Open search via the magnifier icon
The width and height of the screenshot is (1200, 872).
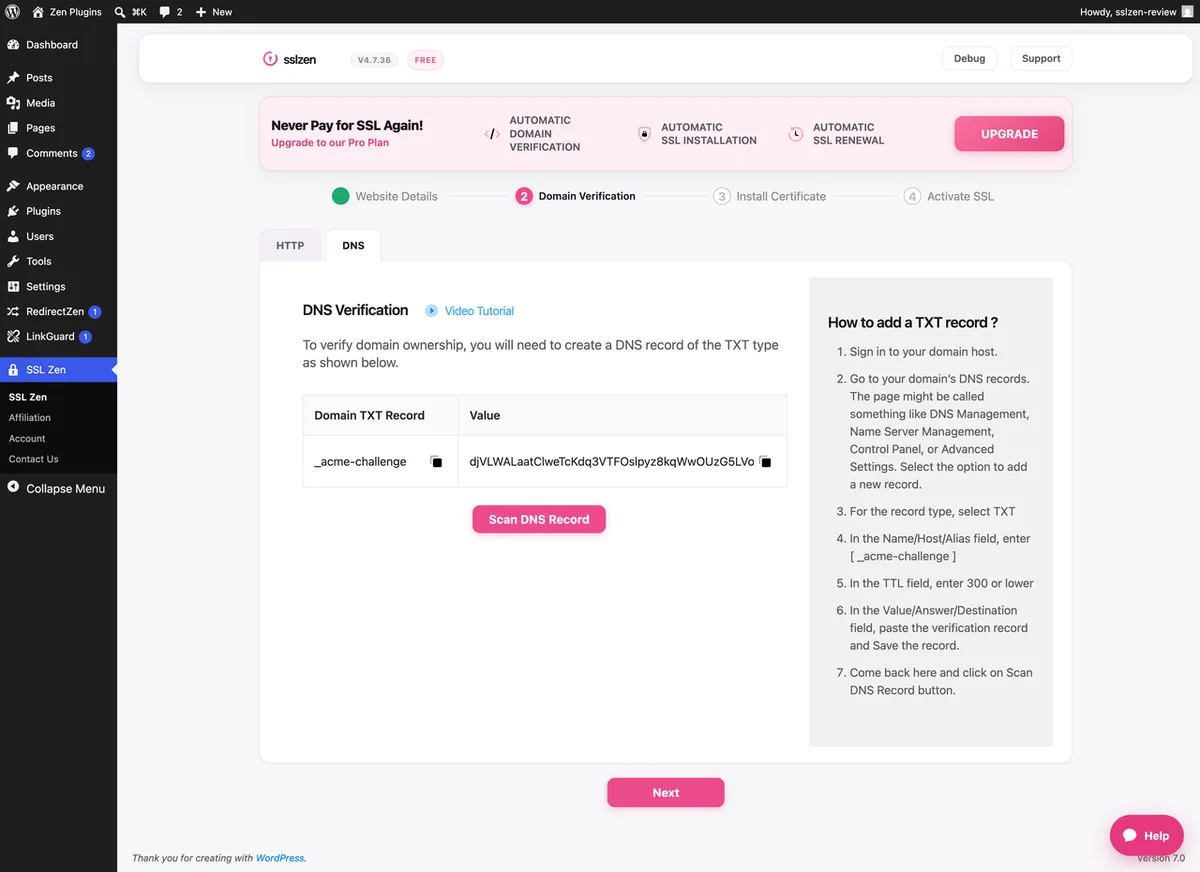tap(120, 12)
